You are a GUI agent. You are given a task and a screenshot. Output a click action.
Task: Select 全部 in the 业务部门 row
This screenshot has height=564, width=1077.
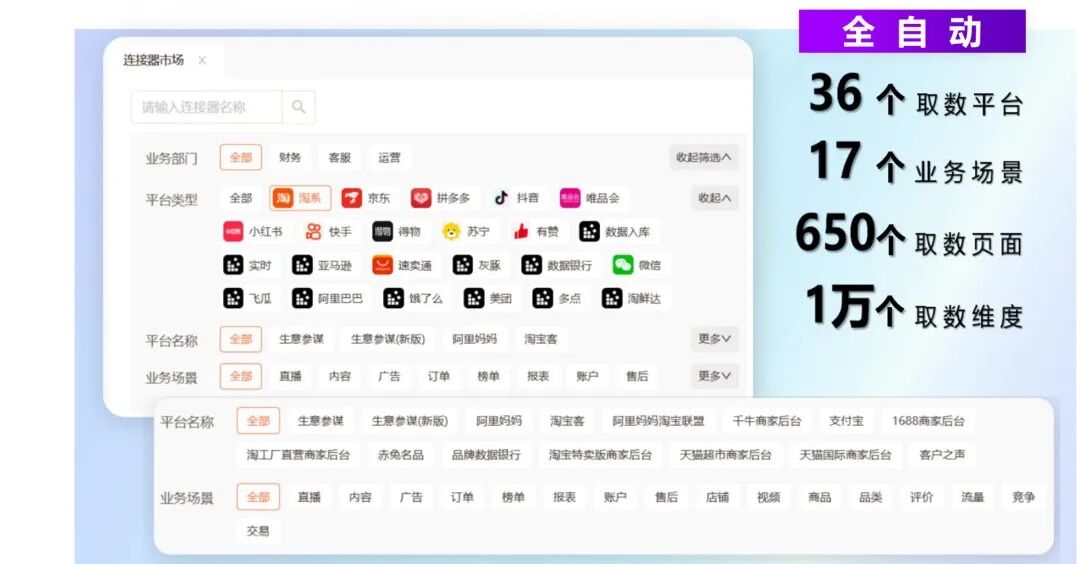(x=241, y=157)
